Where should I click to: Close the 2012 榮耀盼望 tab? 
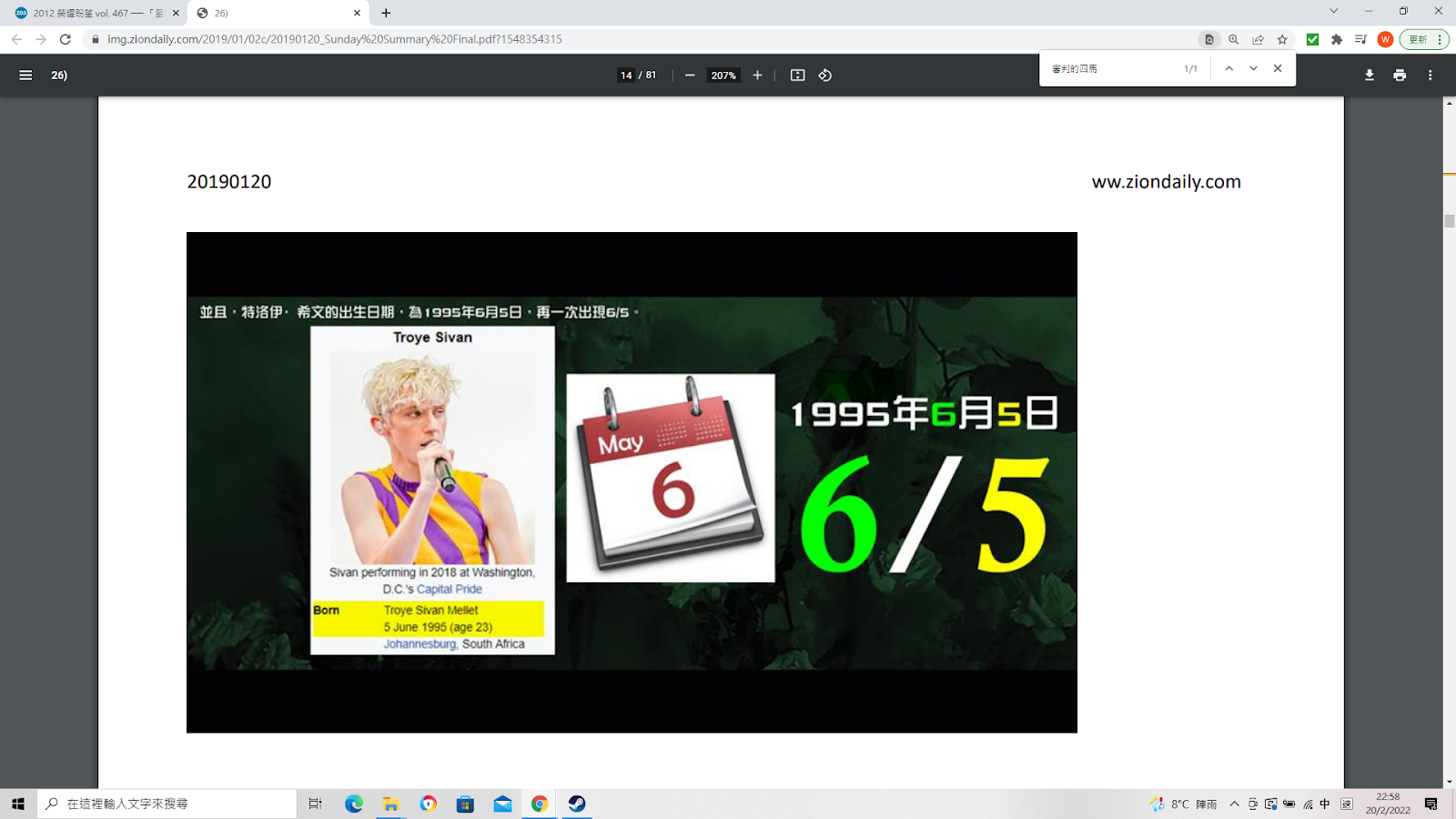tap(176, 13)
